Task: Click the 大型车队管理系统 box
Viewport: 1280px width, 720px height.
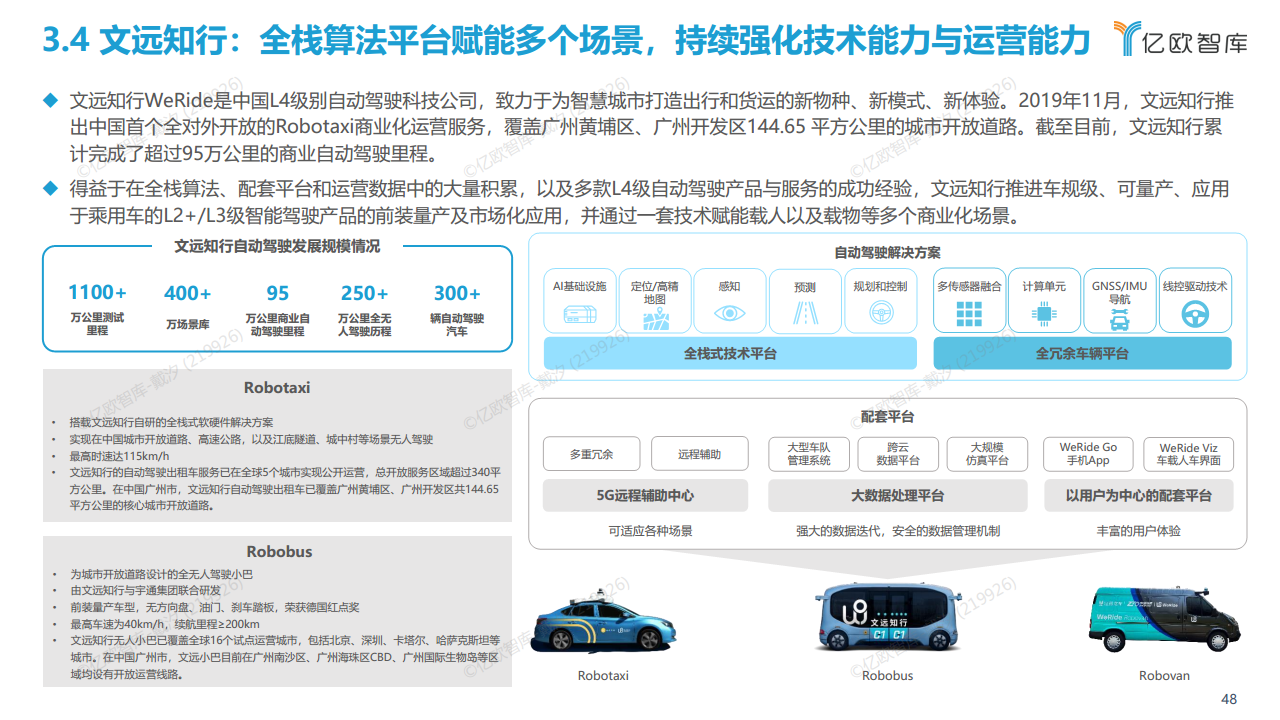Action: pyautogui.click(x=809, y=454)
